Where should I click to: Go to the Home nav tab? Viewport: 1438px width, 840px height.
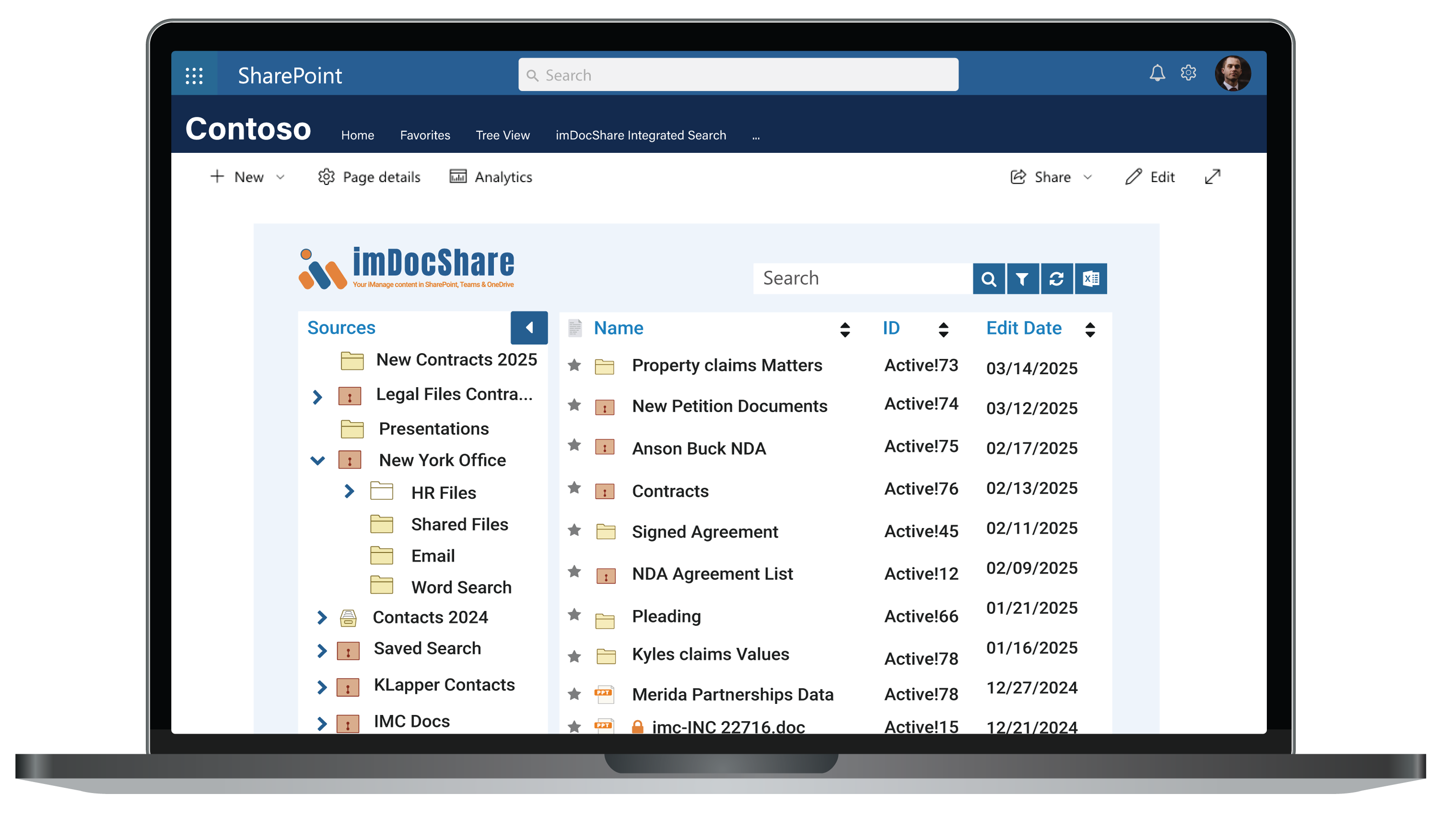(358, 135)
